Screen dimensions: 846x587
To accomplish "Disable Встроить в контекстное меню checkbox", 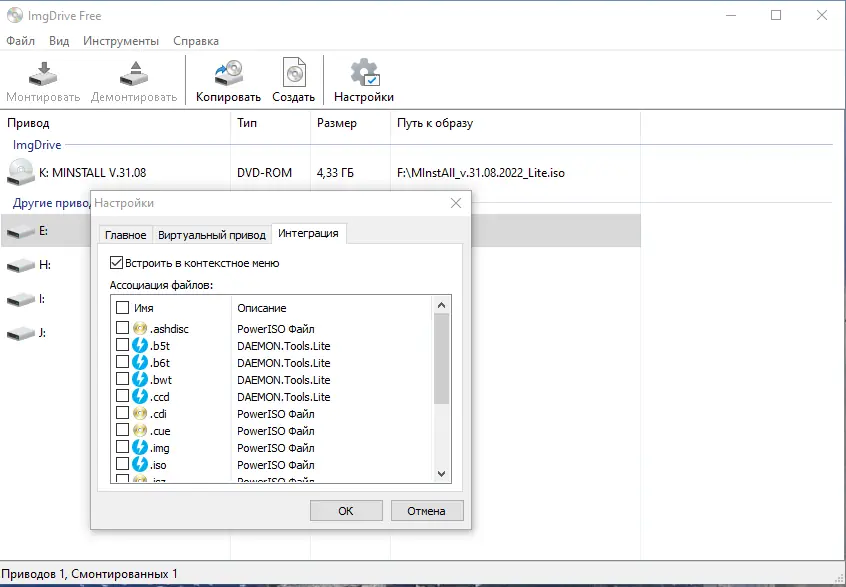I will [x=116, y=263].
